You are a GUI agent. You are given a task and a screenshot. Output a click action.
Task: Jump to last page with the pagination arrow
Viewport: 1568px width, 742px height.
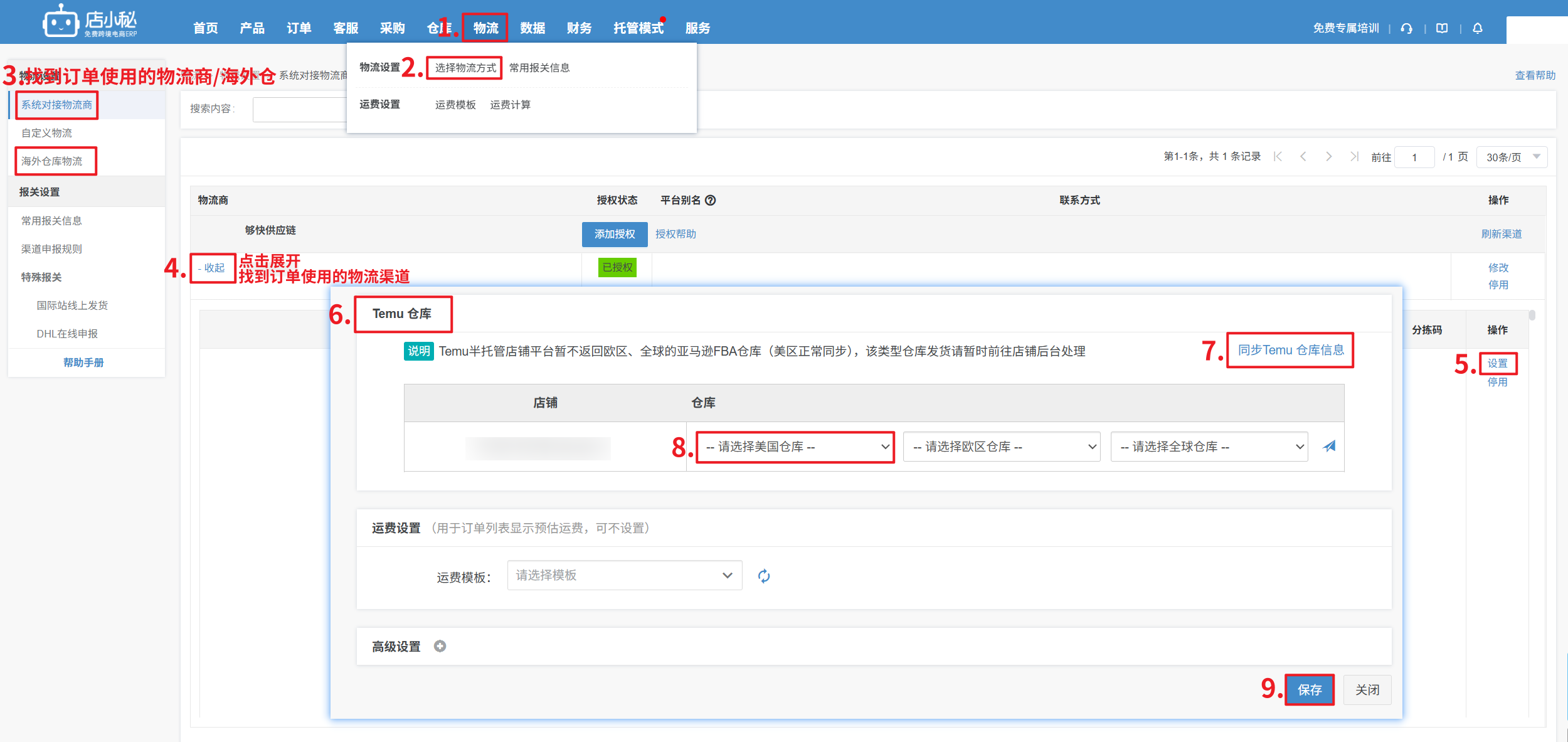click(1354, 157)
